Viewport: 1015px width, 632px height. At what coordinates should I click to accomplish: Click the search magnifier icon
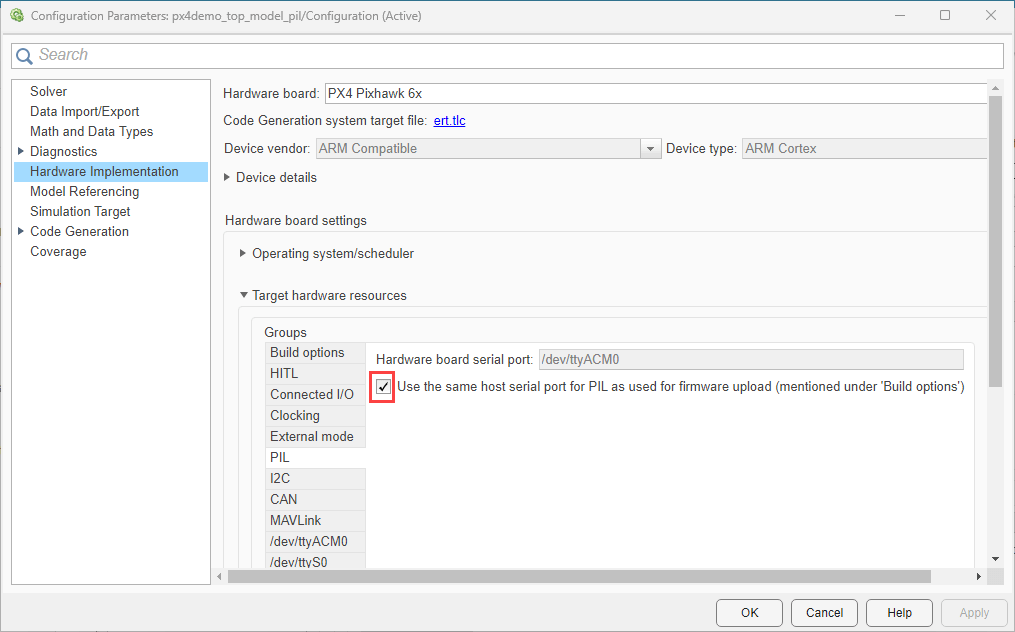click(24, 56)
